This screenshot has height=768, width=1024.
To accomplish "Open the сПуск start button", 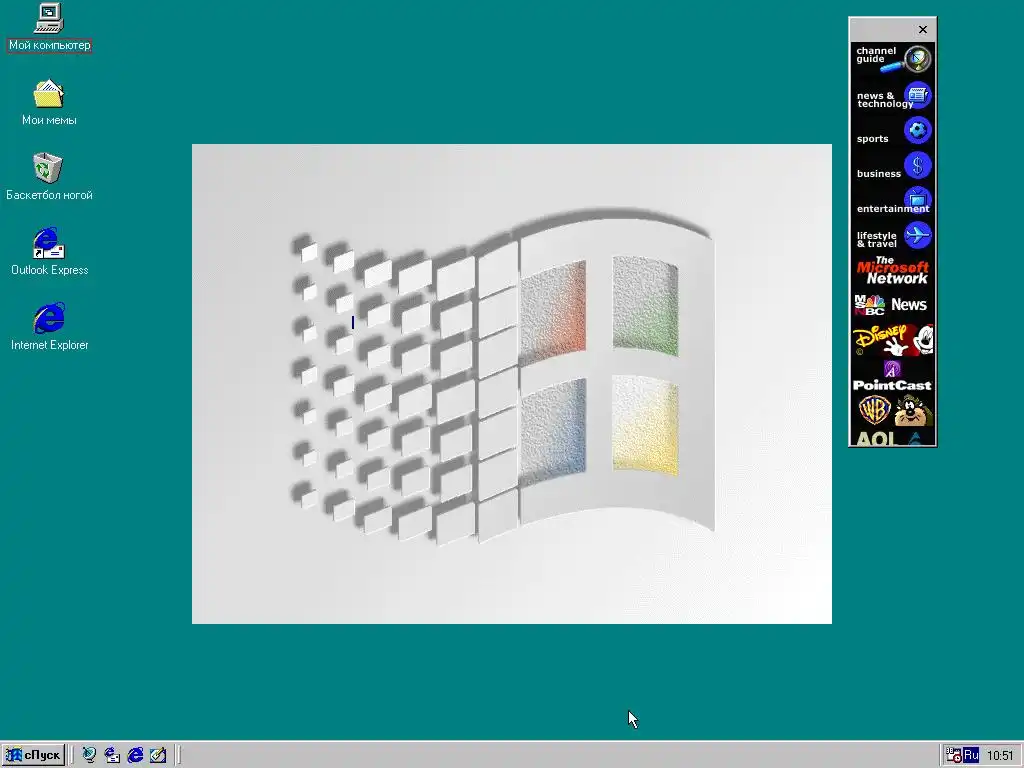I will [x=33, y=755].
